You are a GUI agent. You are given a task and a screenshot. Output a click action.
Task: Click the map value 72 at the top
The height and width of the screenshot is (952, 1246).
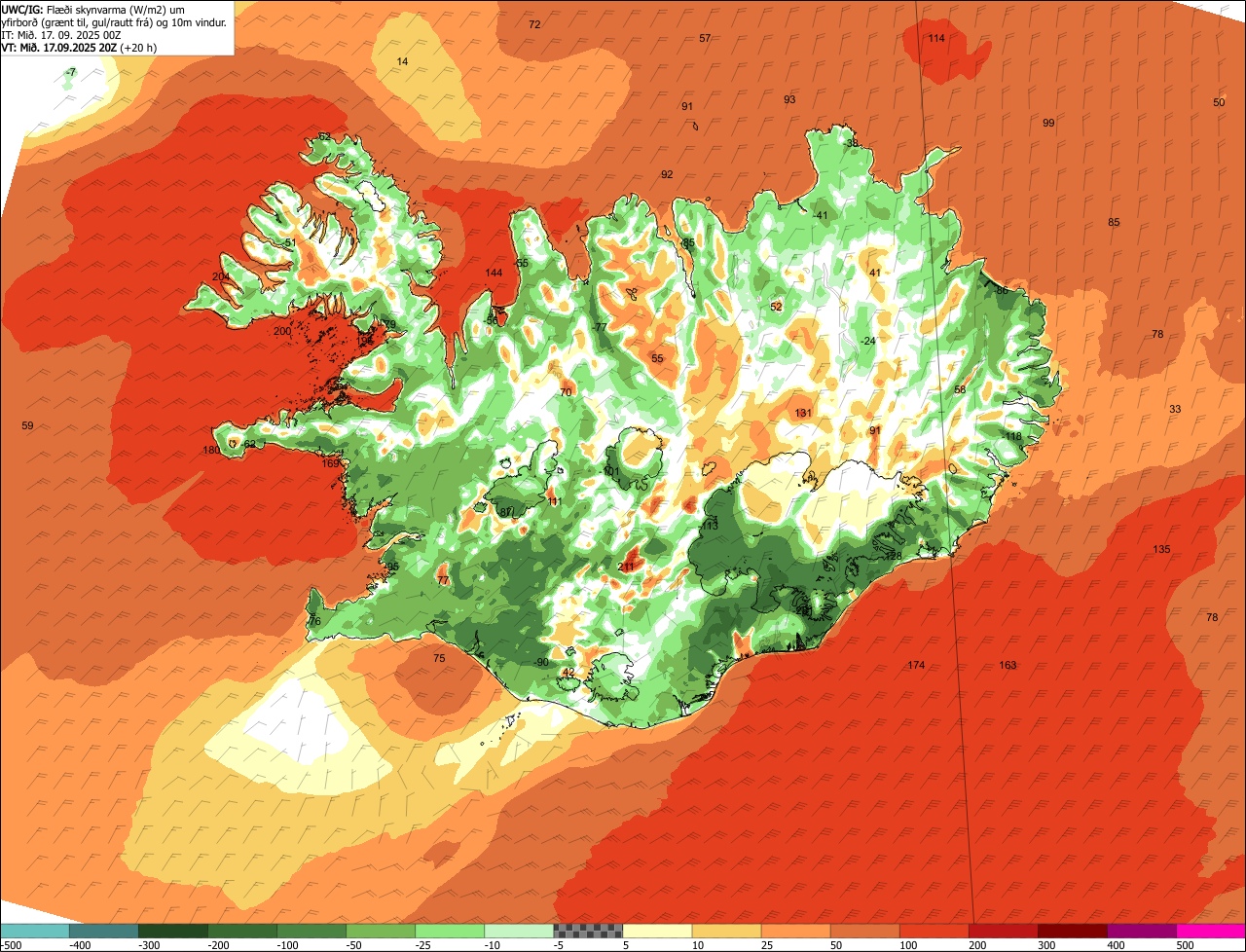click(x=534, y=24)
